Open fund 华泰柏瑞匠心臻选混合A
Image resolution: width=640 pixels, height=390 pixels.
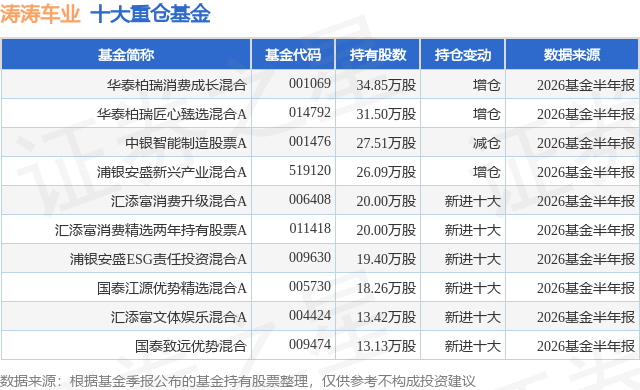point(172,114)
